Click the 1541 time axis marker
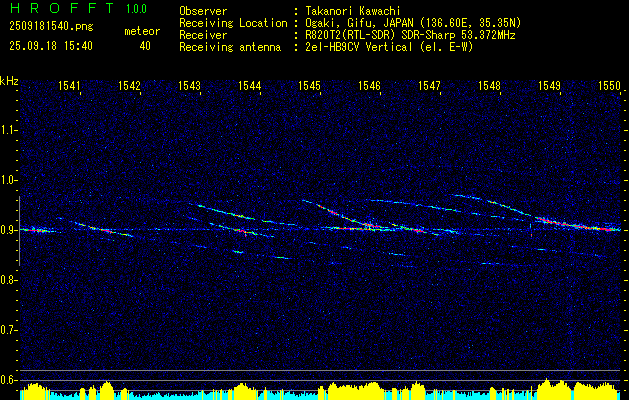 point(69,85)
